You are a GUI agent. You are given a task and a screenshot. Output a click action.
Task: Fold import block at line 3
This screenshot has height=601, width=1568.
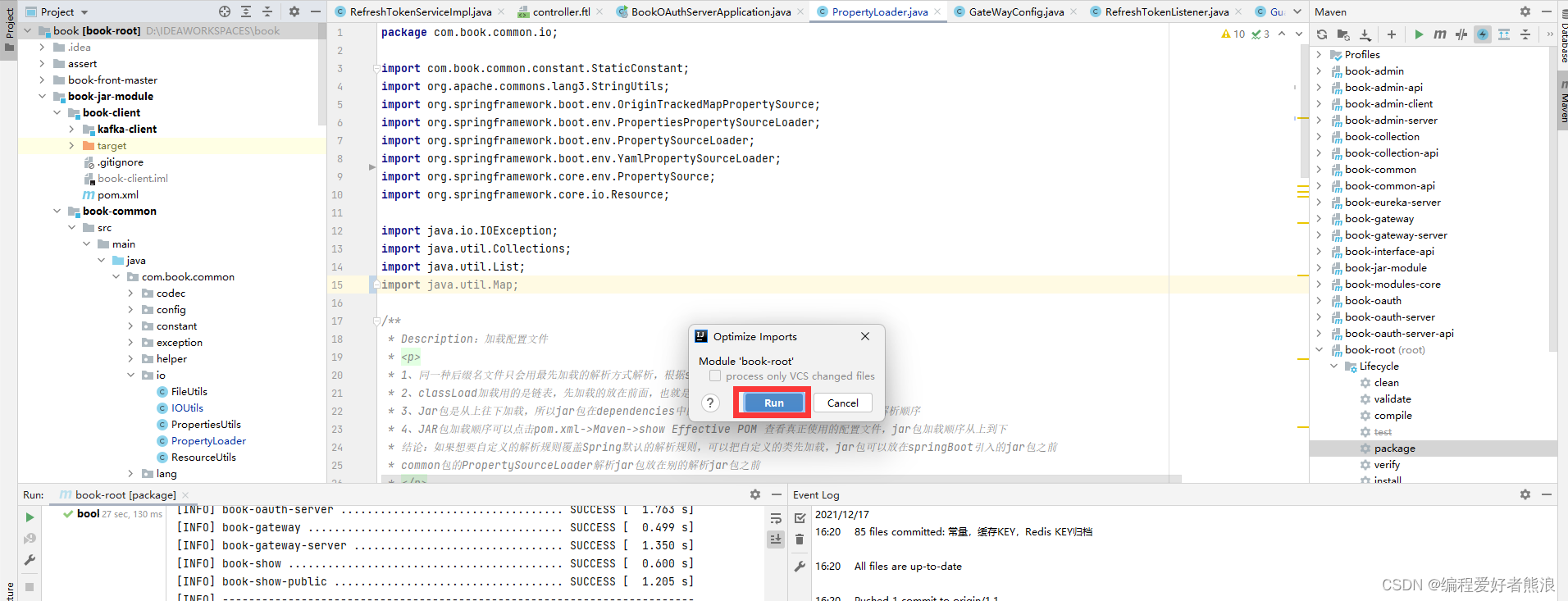coord(376,69)
